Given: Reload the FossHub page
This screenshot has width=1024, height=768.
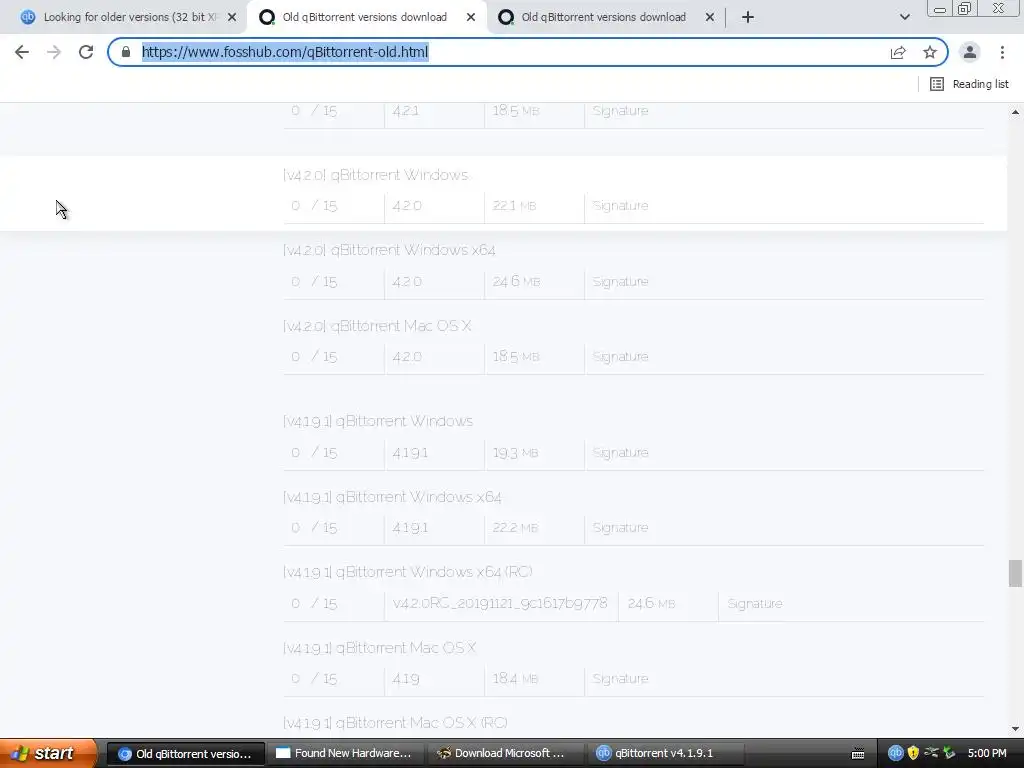Looking at the screenshot, I should (x=86, y=52).
